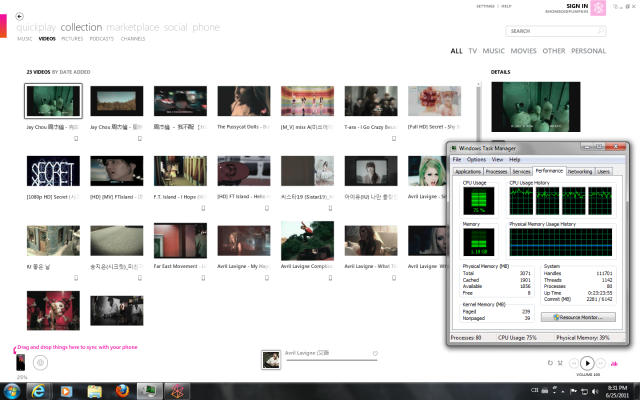Click the heart rating icon for current track
Screen dimensions: 640x400
(375, 353)
